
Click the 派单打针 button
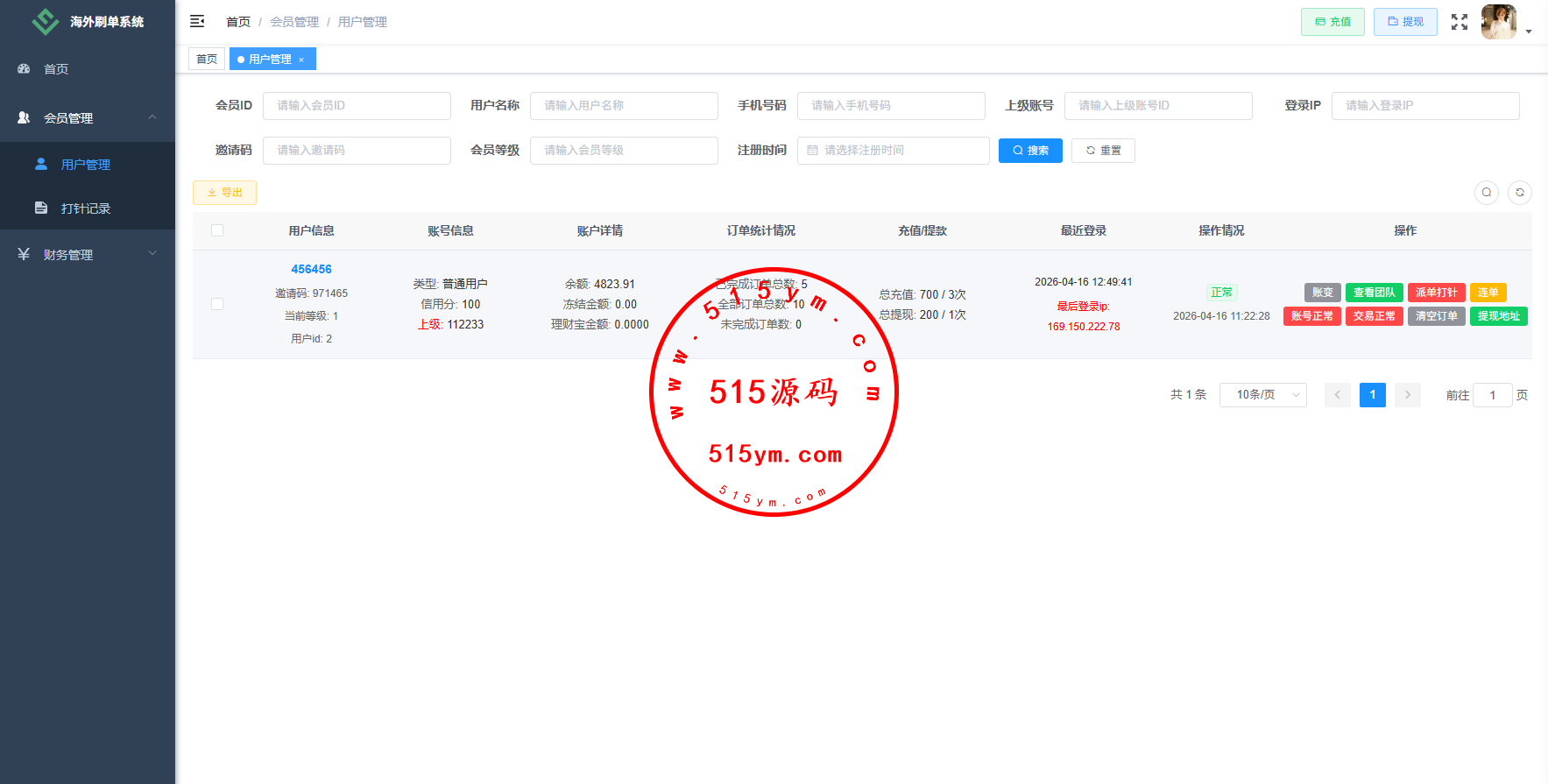point(1436,293)
